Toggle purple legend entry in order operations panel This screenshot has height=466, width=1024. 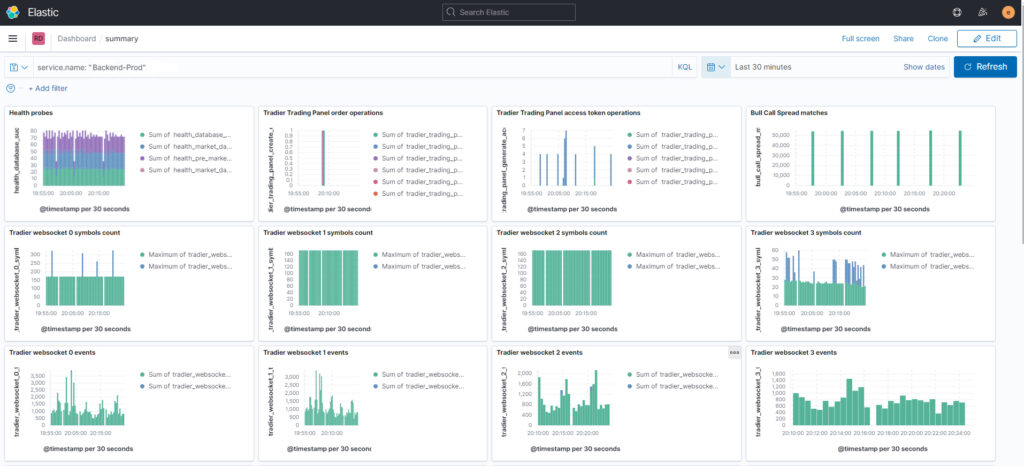point(418,158)
